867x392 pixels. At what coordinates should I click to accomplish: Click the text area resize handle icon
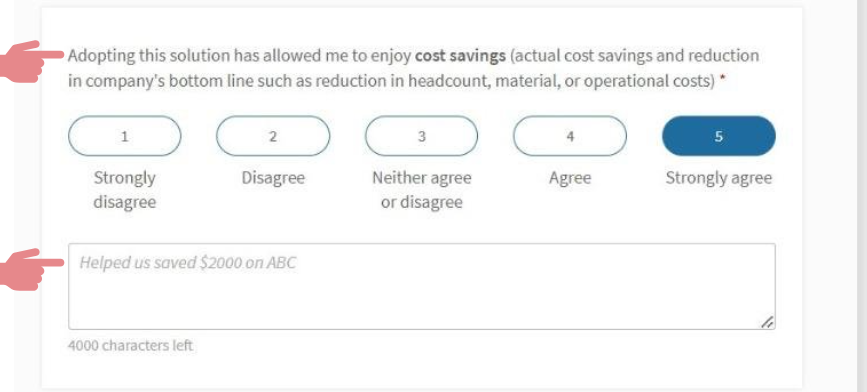click(x=766, y=322)
